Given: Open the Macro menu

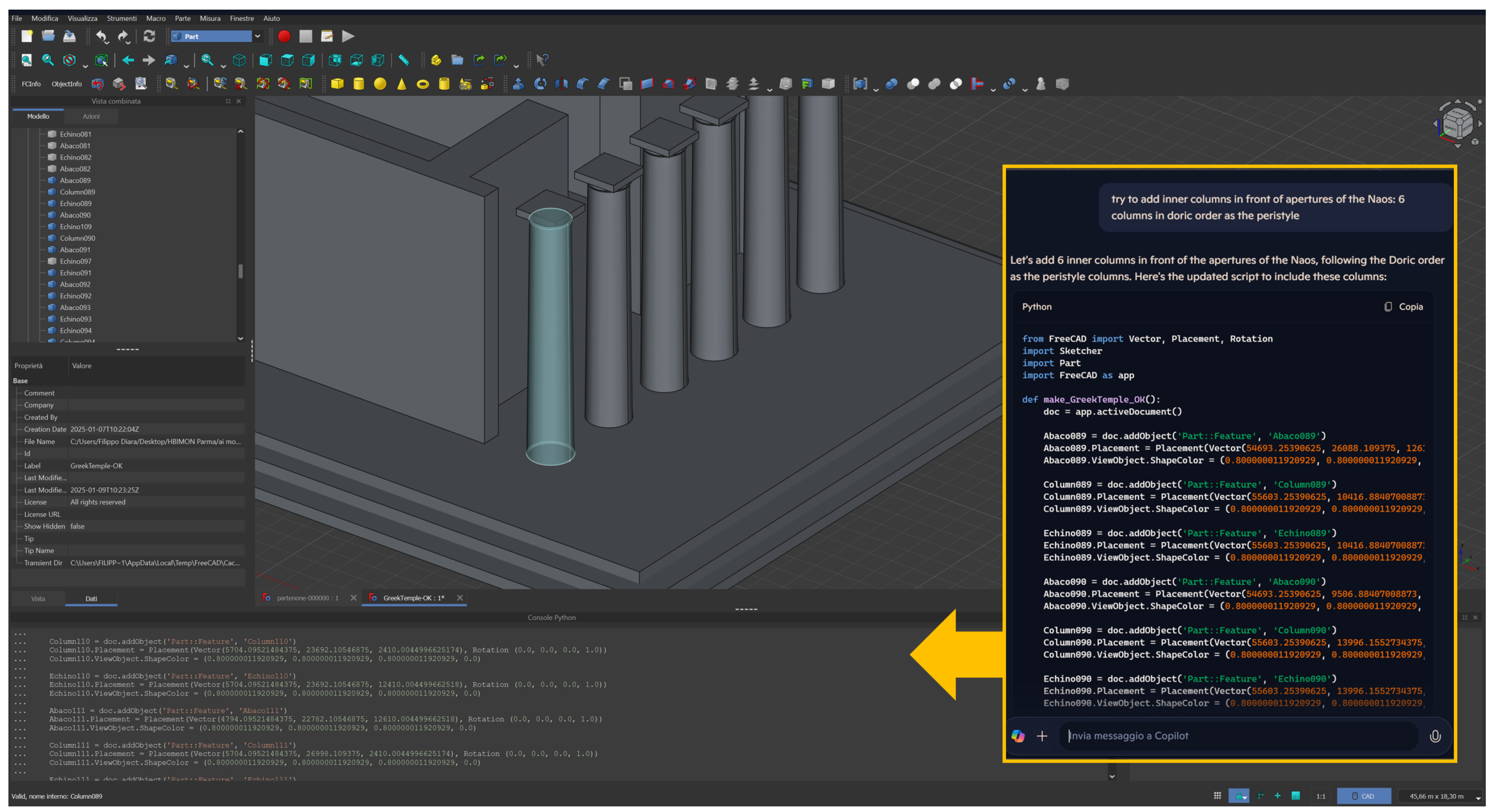Looking at the screenshot, I should click(x=155, y=18).
